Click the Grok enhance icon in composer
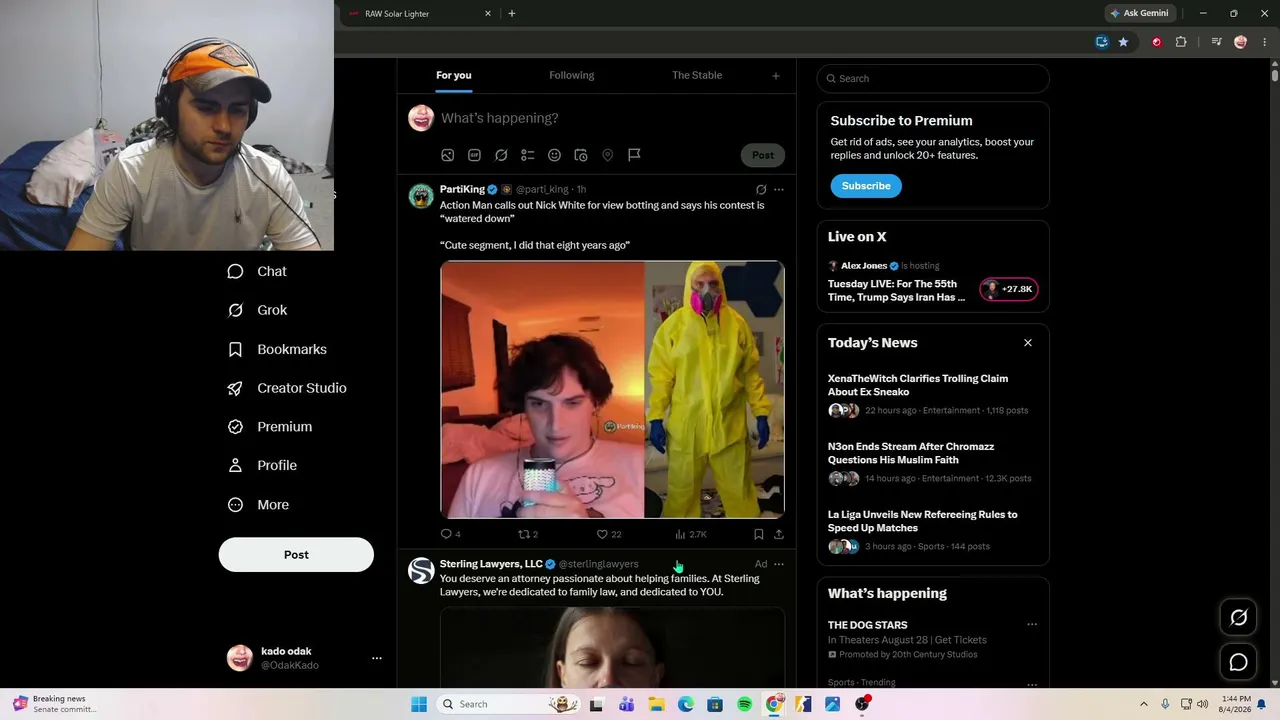Screen dimensions: 1280x720 point(501,155)
